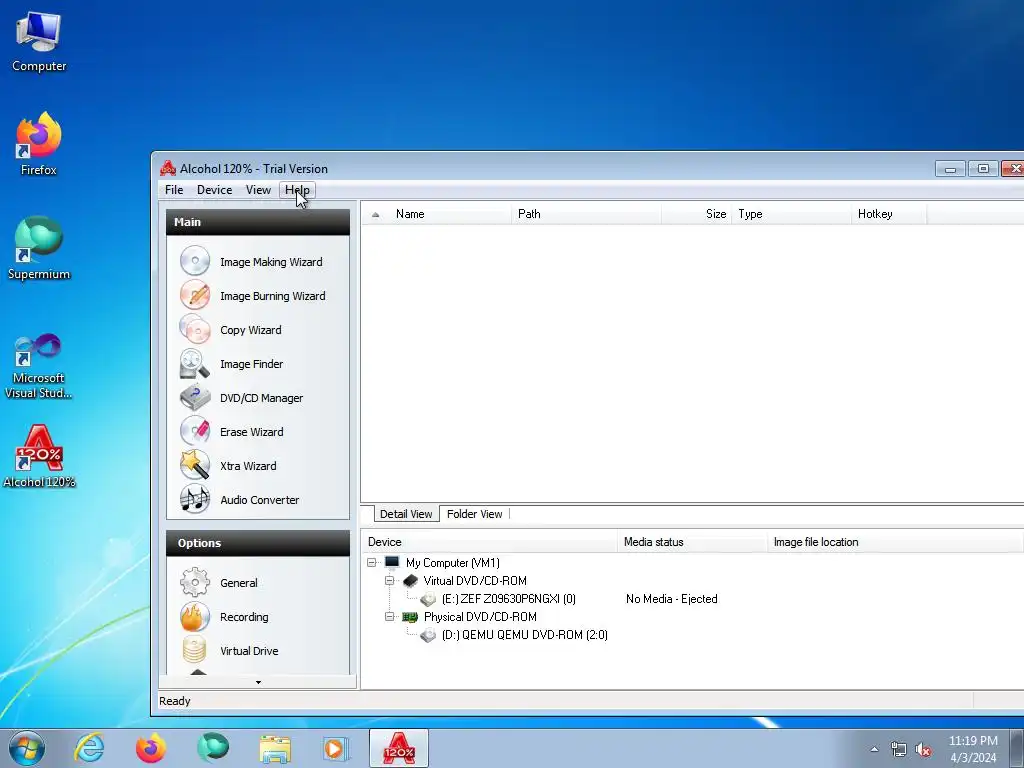1024x768 pixels.
Task: Show hidden tray icons arrow
Action: 874,749
